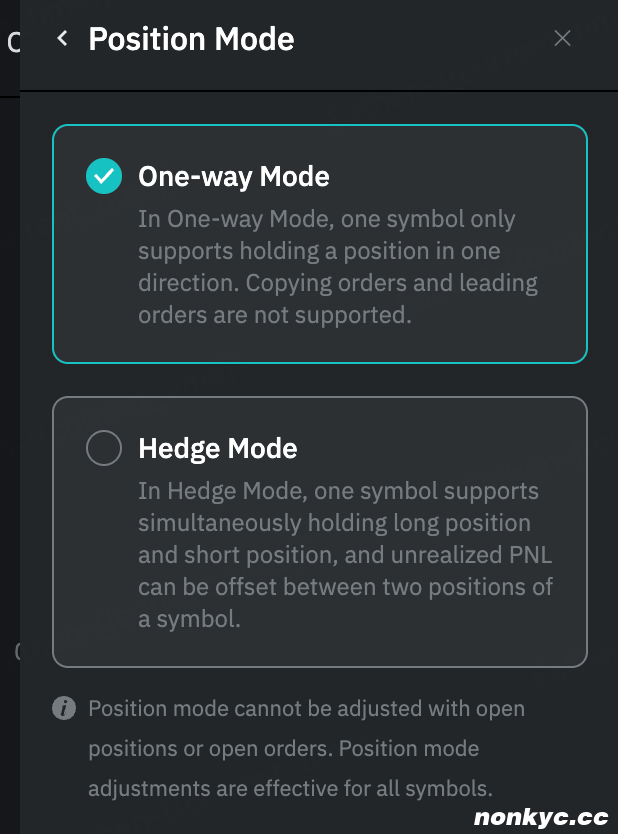The height and width of the screenshot is (834, 618).
Task: Close the Position Mode panel with X
Action: [x=562, y=39]
